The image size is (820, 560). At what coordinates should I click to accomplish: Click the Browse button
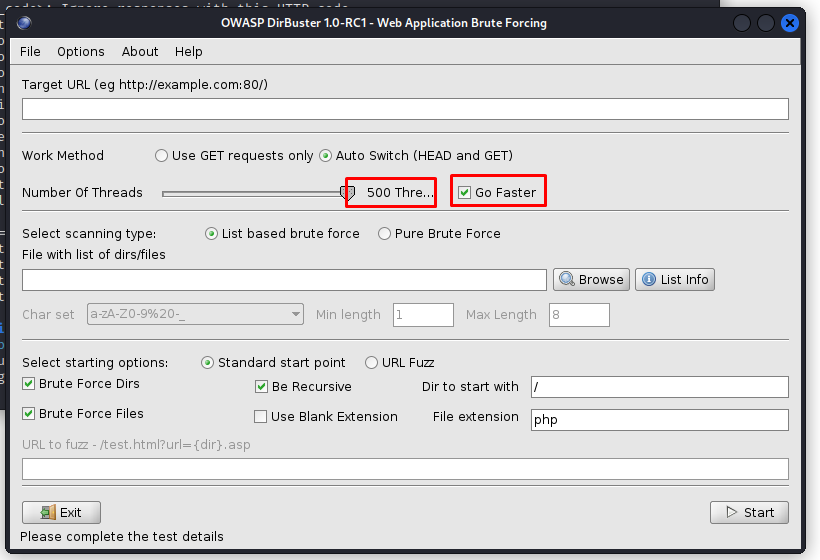click(591, 280)
